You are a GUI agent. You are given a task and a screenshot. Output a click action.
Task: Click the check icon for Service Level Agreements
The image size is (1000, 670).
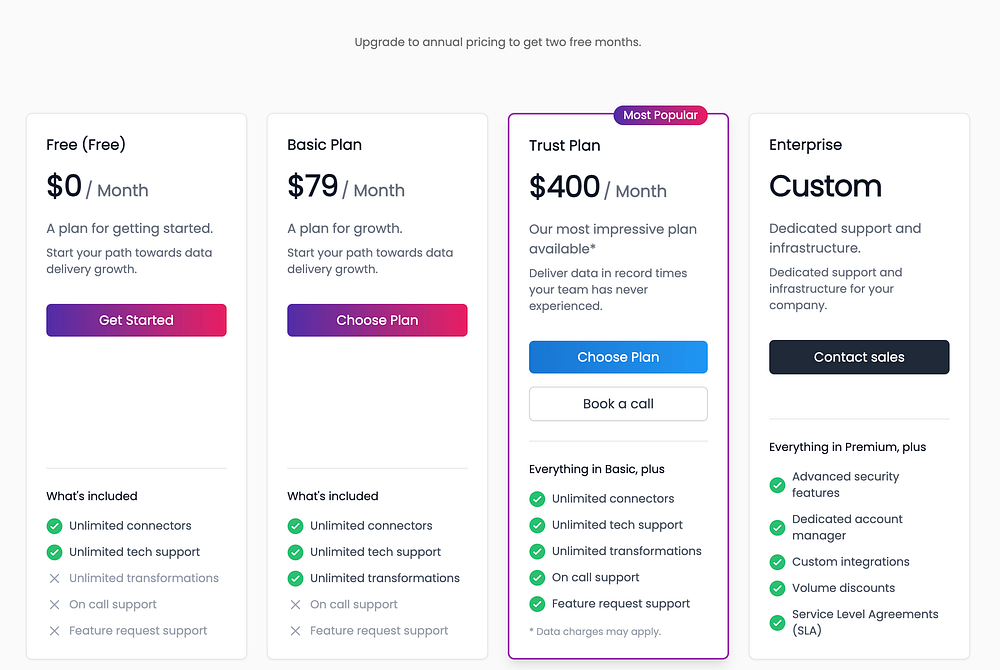[777, 622]
